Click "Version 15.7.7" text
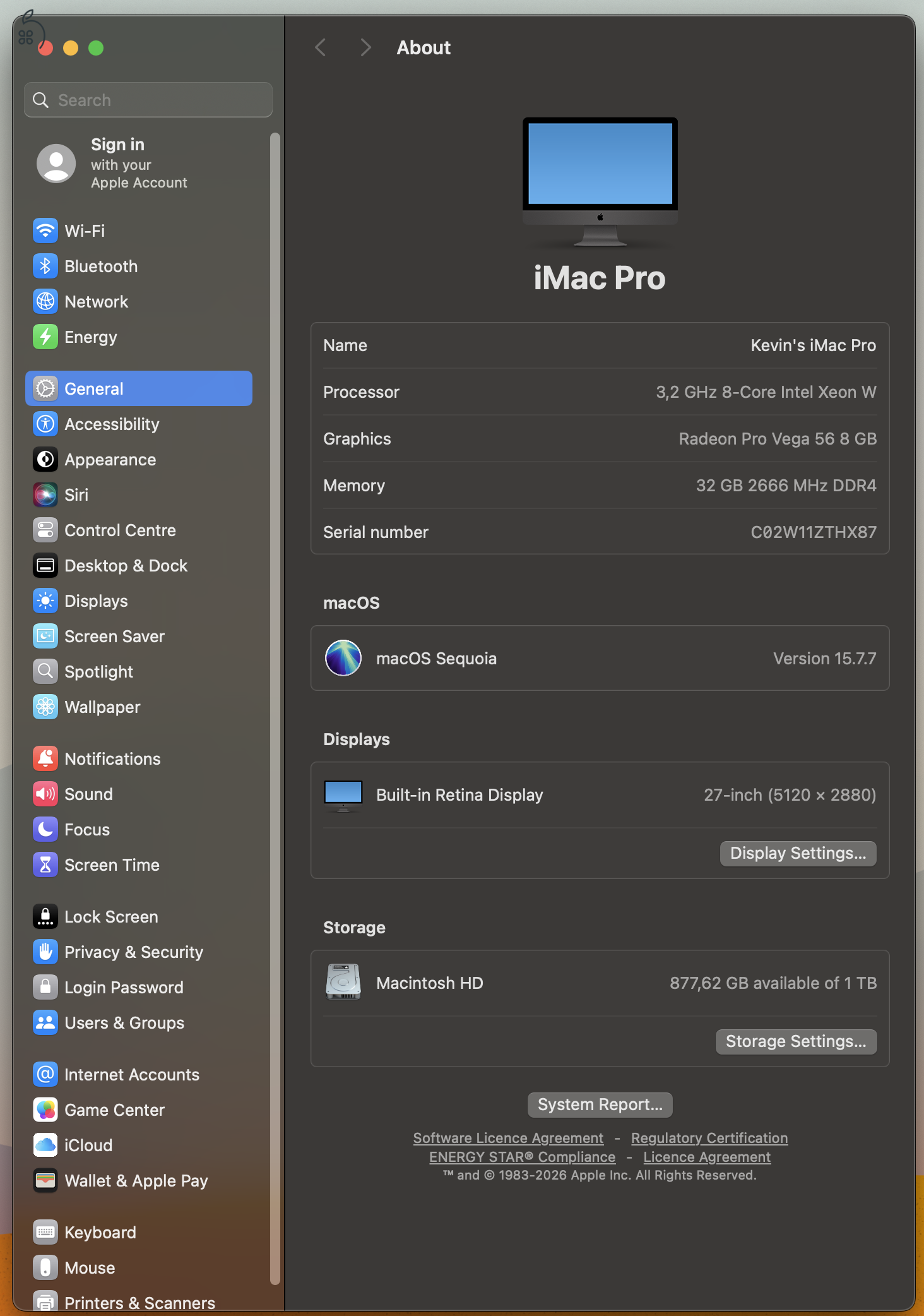Image resolution: width=924 pixels, height=1316 pixels. coord(825,659)
